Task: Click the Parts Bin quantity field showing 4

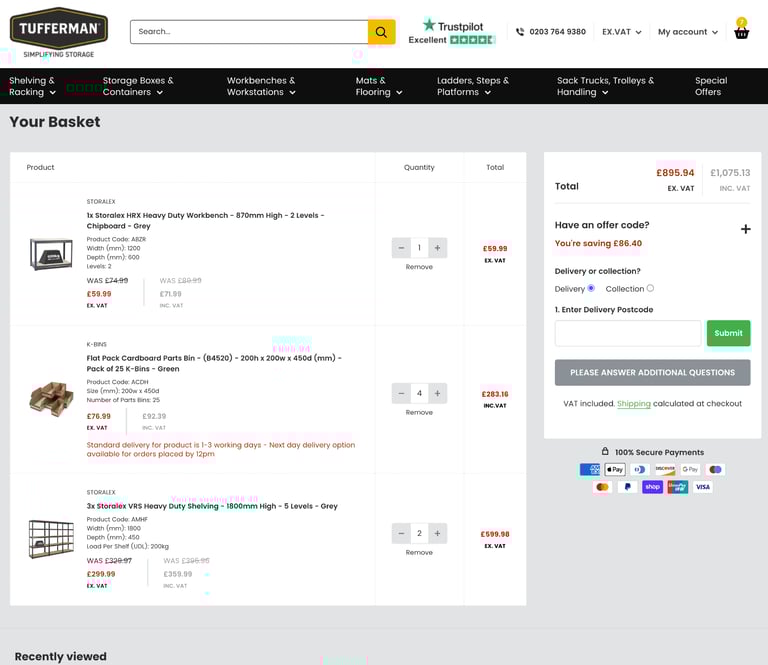Action: coord(419,393)
